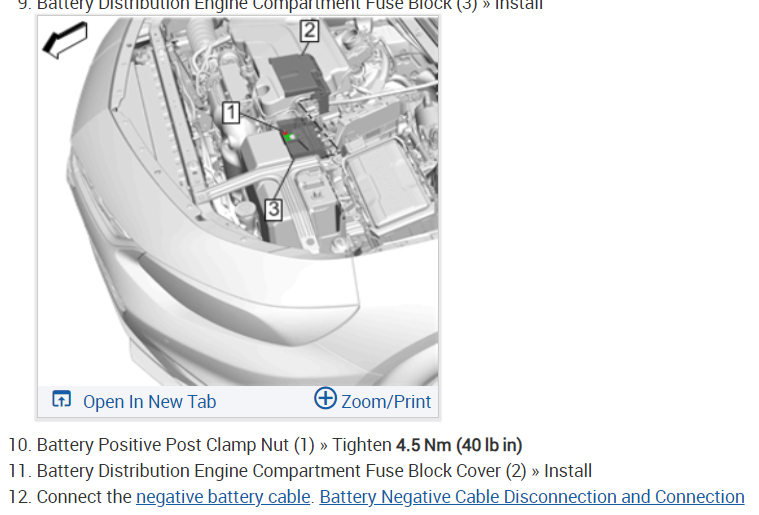Click the Open In New Tab icon
This screenshot has width=759, height=515.
click(x=61, y=399)
